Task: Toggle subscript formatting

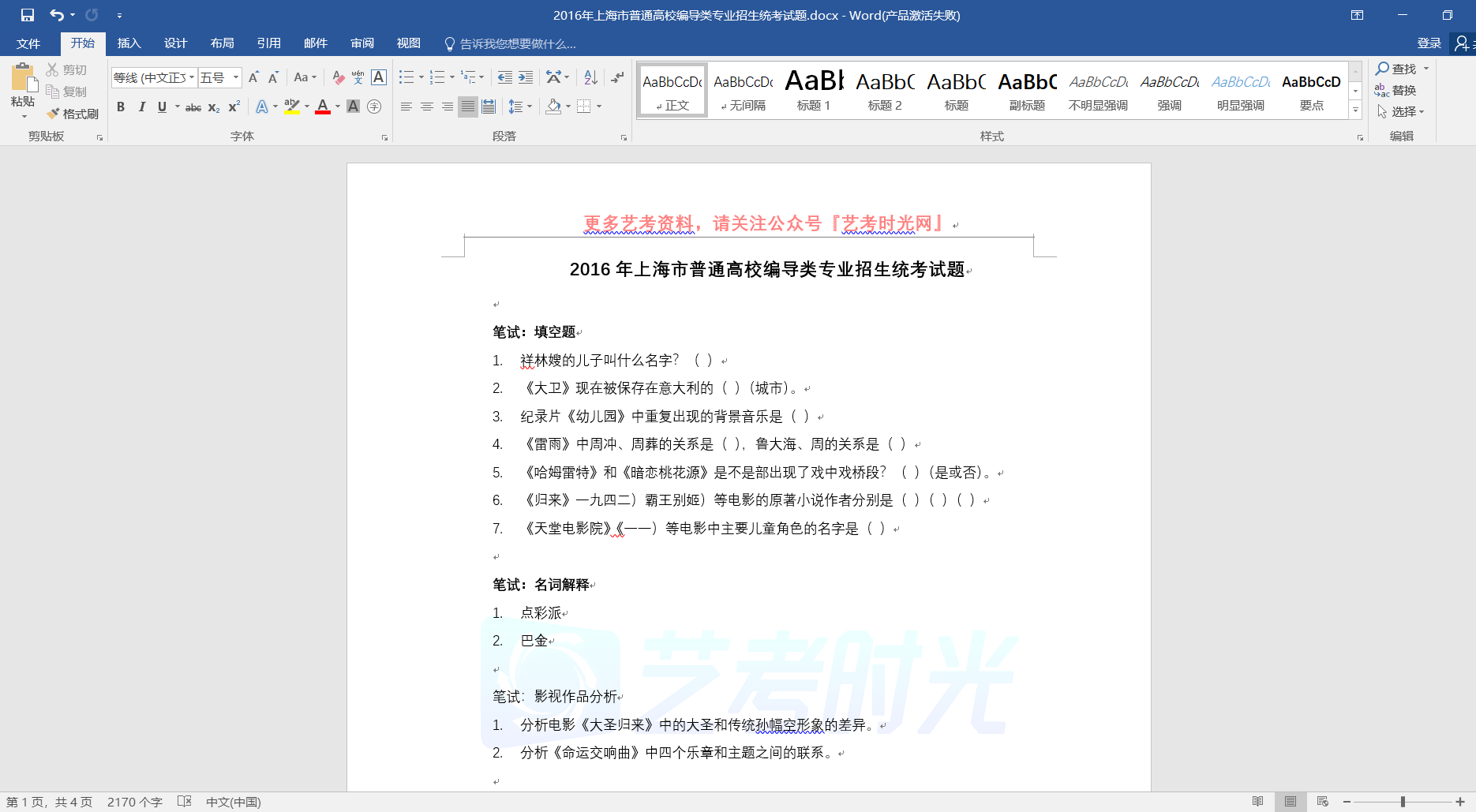Action: (214, 107)
